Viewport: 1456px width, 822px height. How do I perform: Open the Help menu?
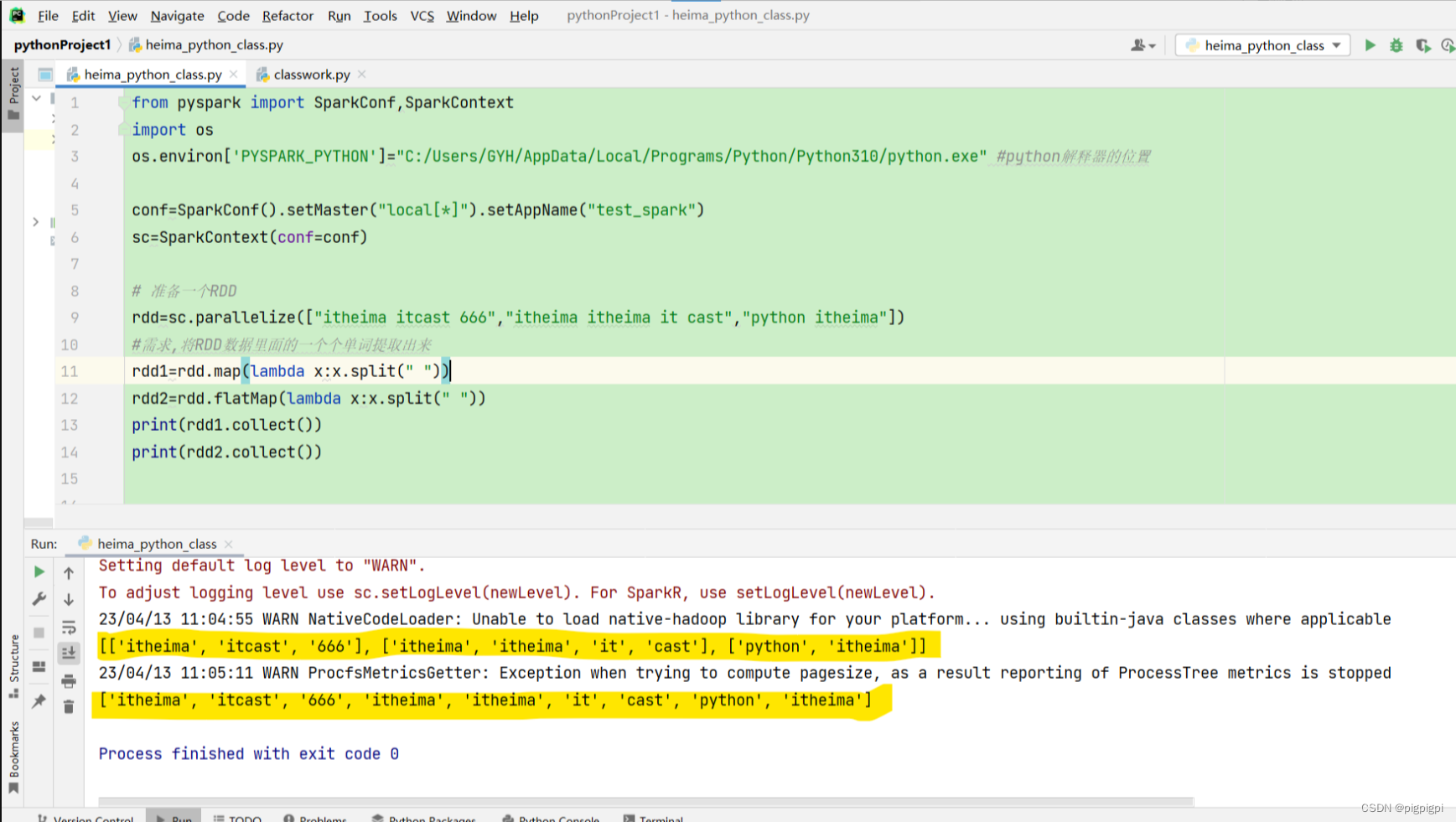coord(524,15)
